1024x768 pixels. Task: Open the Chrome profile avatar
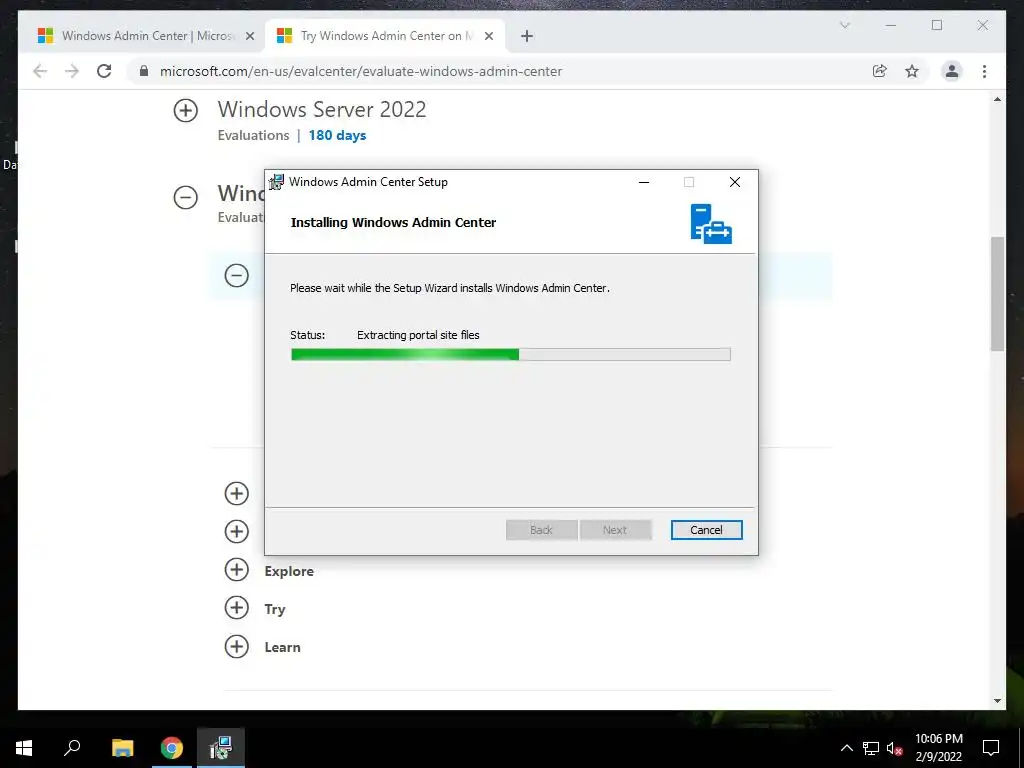coord(952,71)
